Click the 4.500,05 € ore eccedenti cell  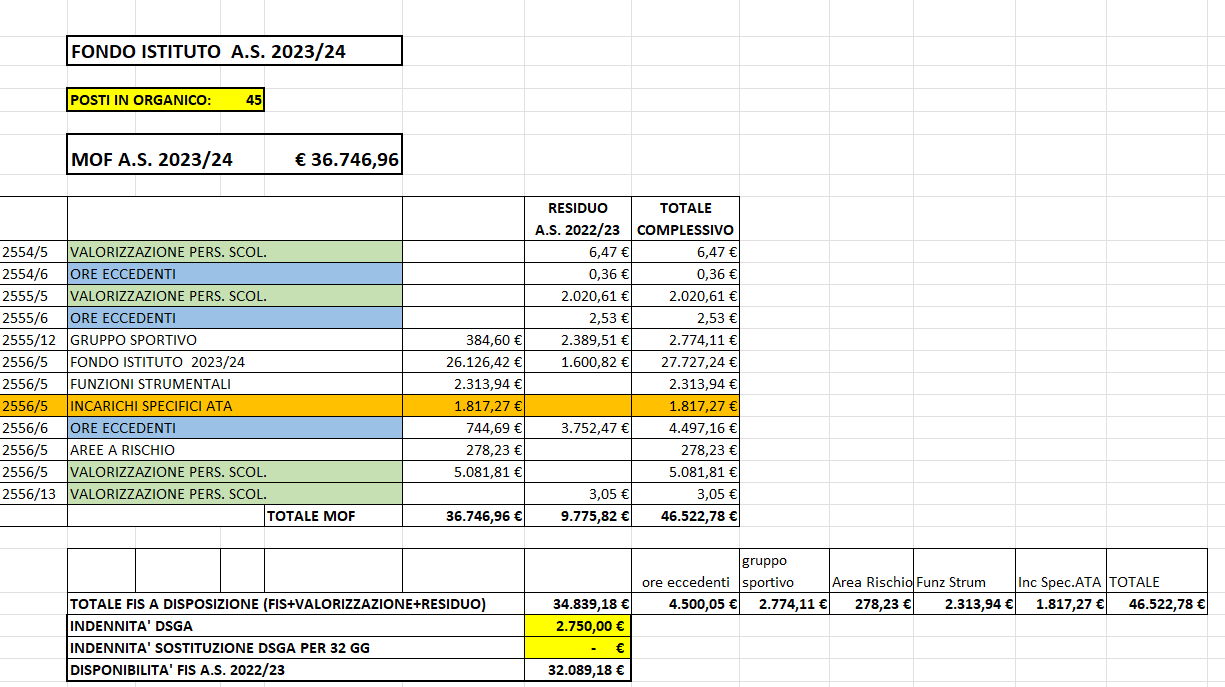pos(686,604)
